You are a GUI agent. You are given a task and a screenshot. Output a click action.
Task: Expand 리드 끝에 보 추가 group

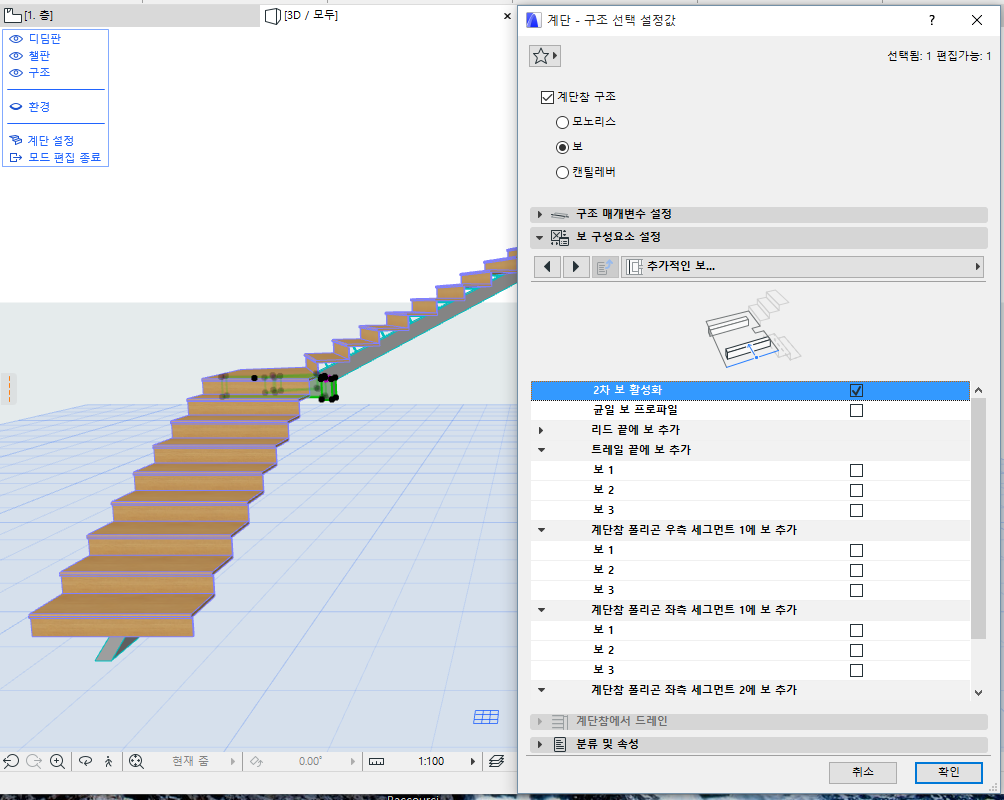pyautogui.click(x=541, y=430)
